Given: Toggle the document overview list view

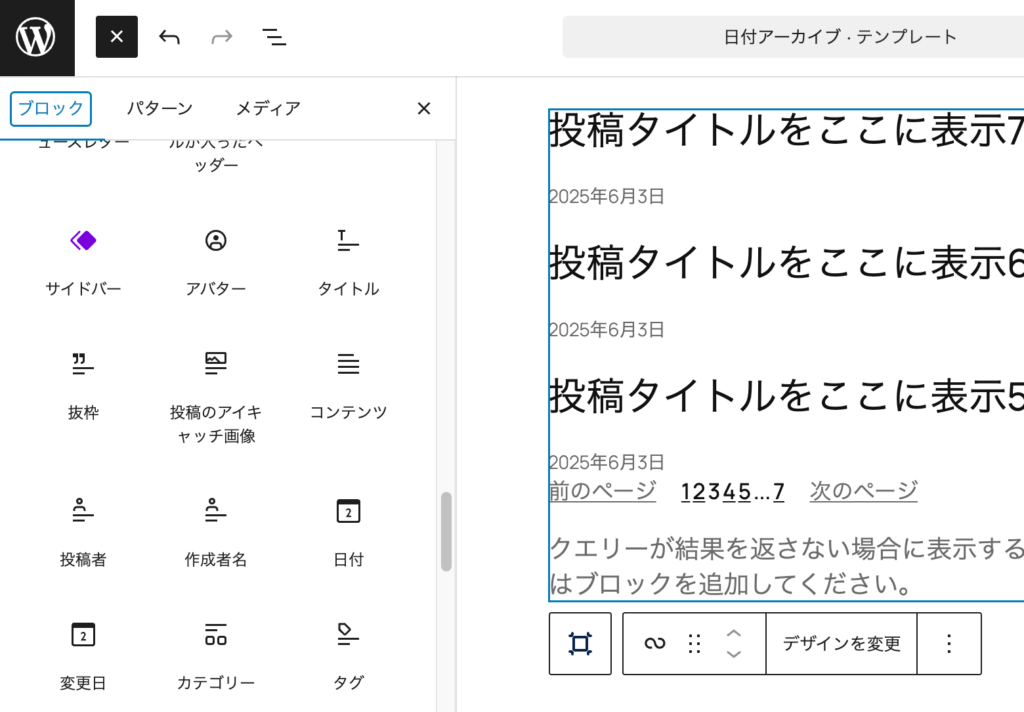Looking at the screenshot, I should point(274,37).
